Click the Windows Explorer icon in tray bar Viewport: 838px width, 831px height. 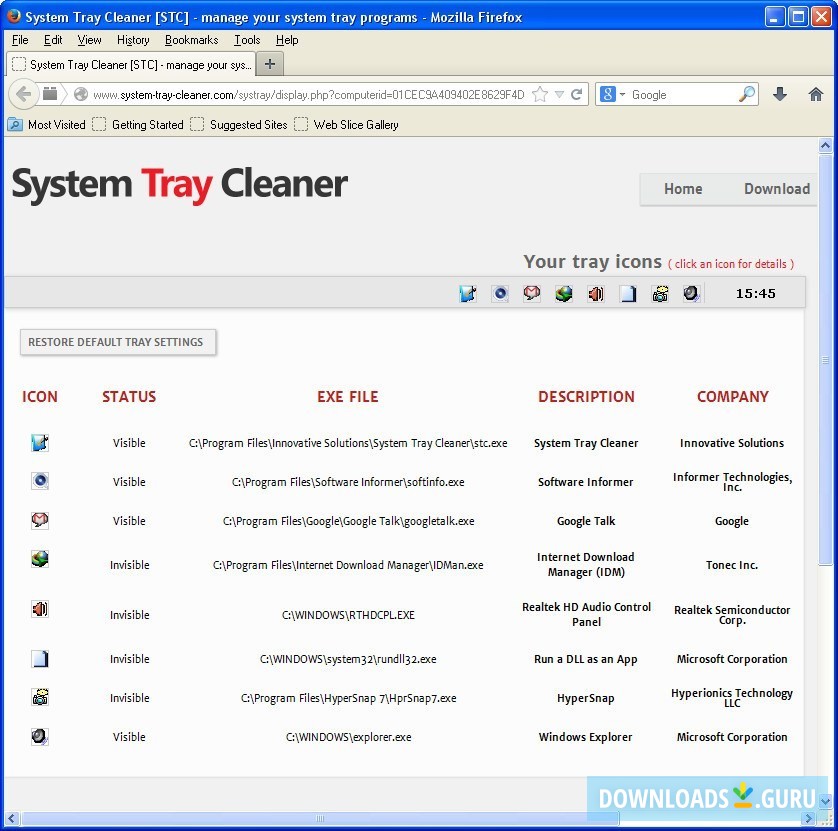point(692,293)
